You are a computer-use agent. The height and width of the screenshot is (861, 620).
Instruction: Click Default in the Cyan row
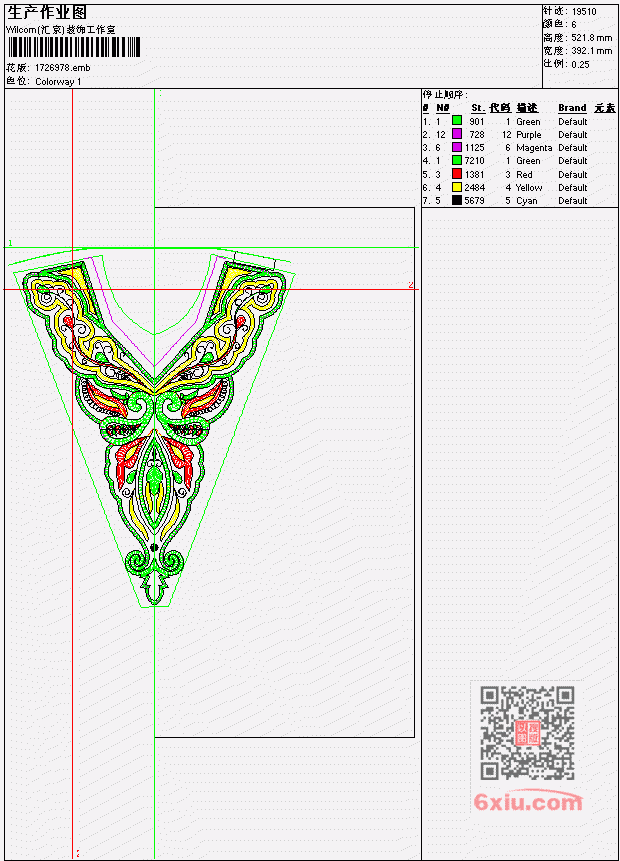click(572, 201)
